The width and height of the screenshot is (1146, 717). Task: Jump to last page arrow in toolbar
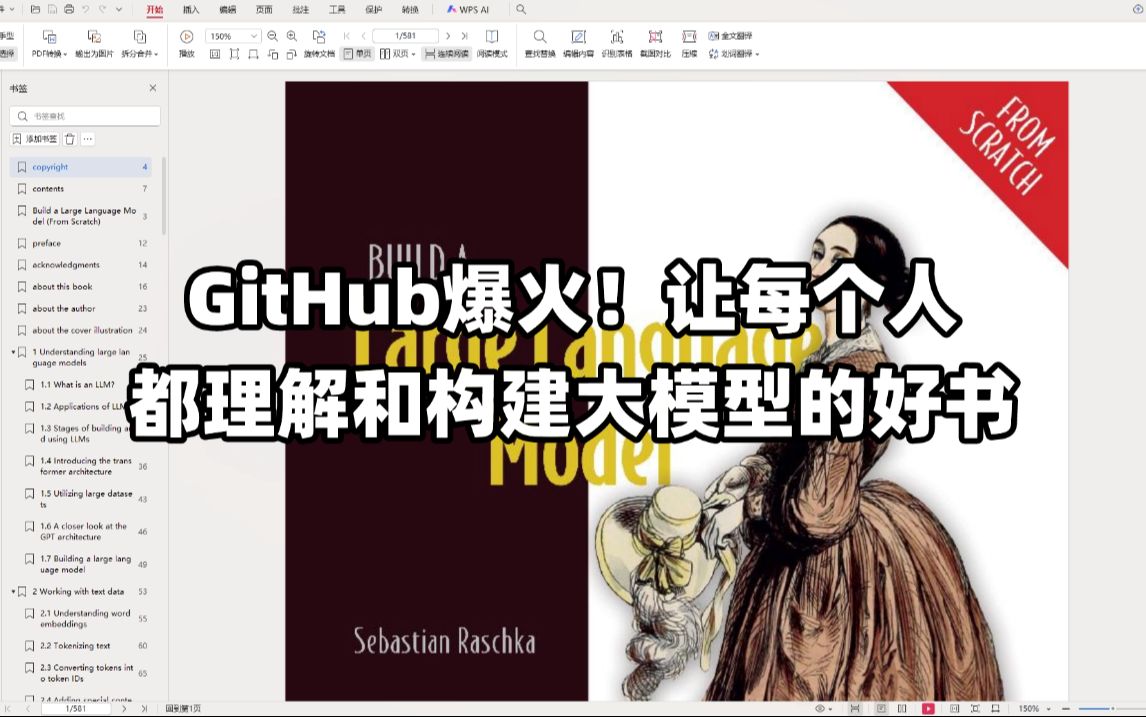pyautogui.click(x=464, y=36)
